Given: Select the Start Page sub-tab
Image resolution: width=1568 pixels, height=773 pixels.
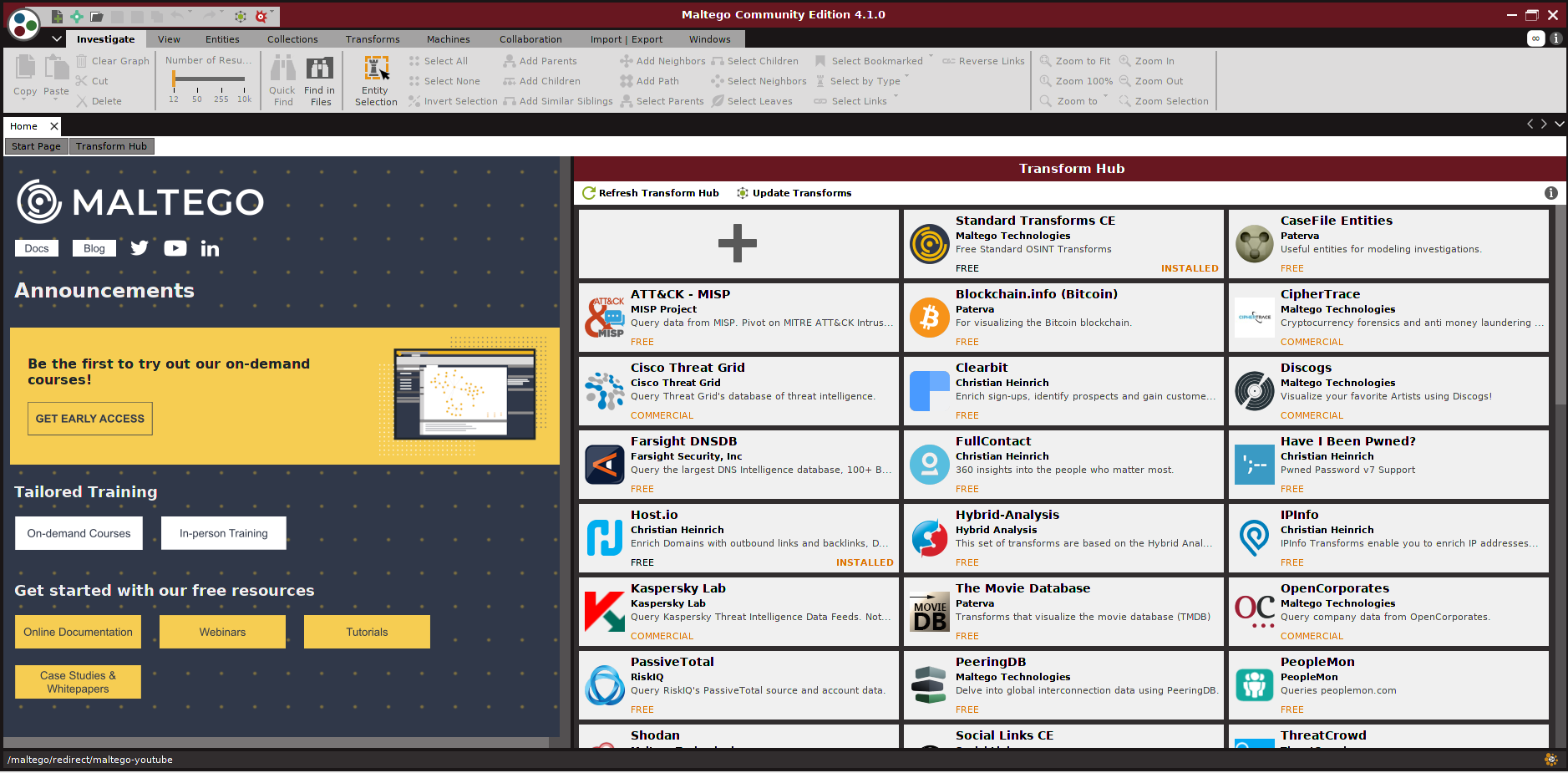Looking at the screenshot, I should pyautogui.click(x=36, y=146).
